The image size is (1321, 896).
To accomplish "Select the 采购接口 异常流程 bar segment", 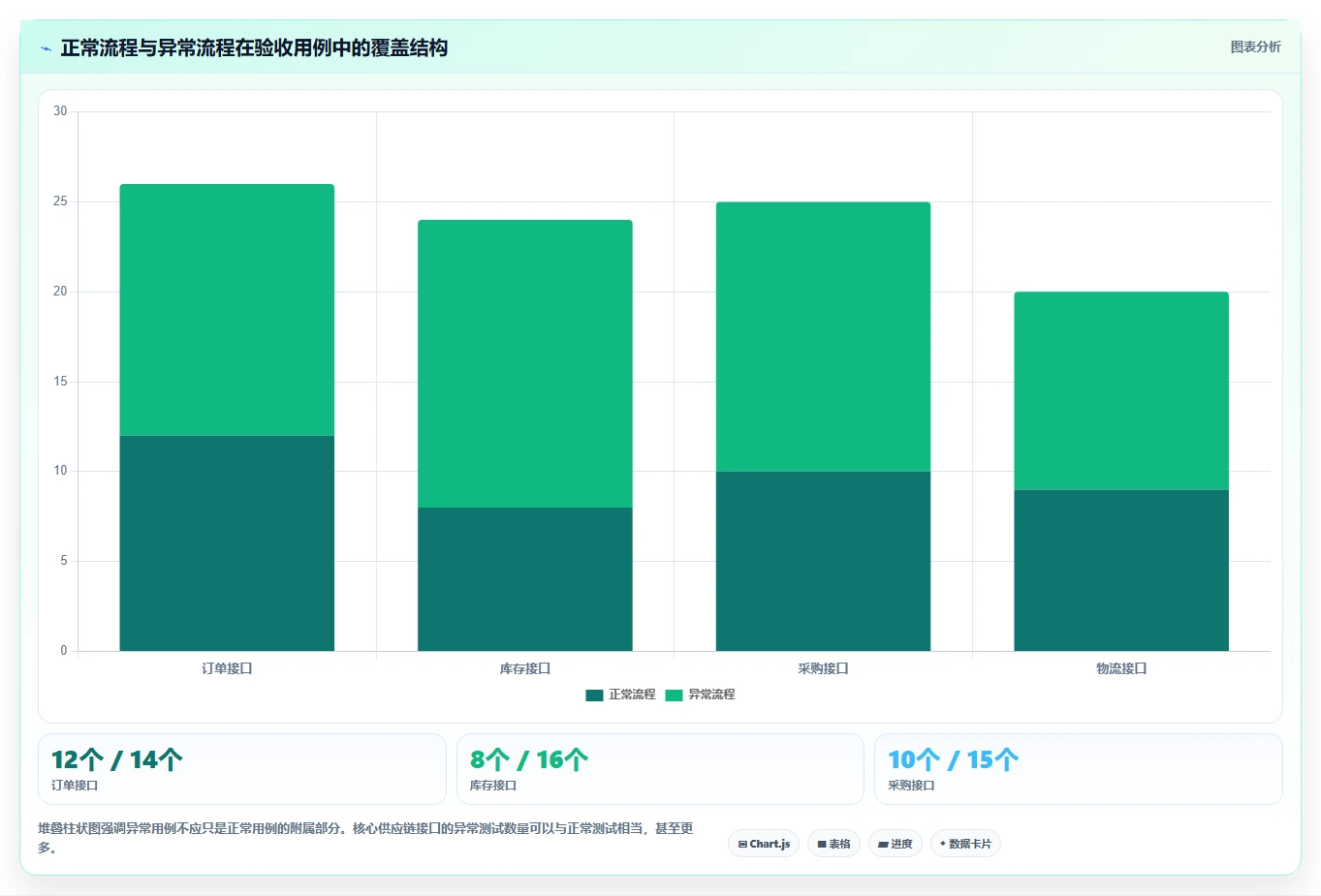I will 823,337.
